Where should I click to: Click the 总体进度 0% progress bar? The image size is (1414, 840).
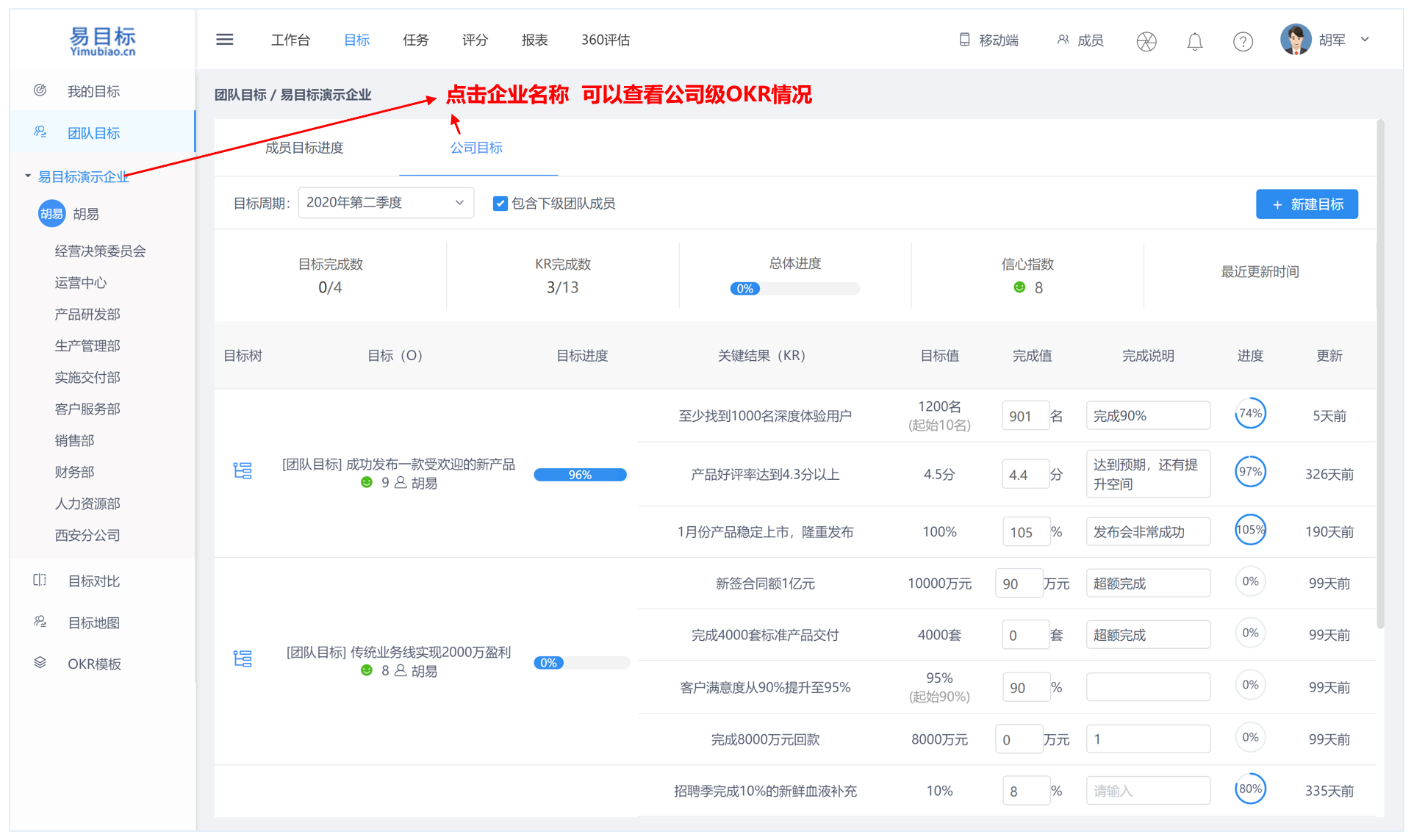[794, 289]
